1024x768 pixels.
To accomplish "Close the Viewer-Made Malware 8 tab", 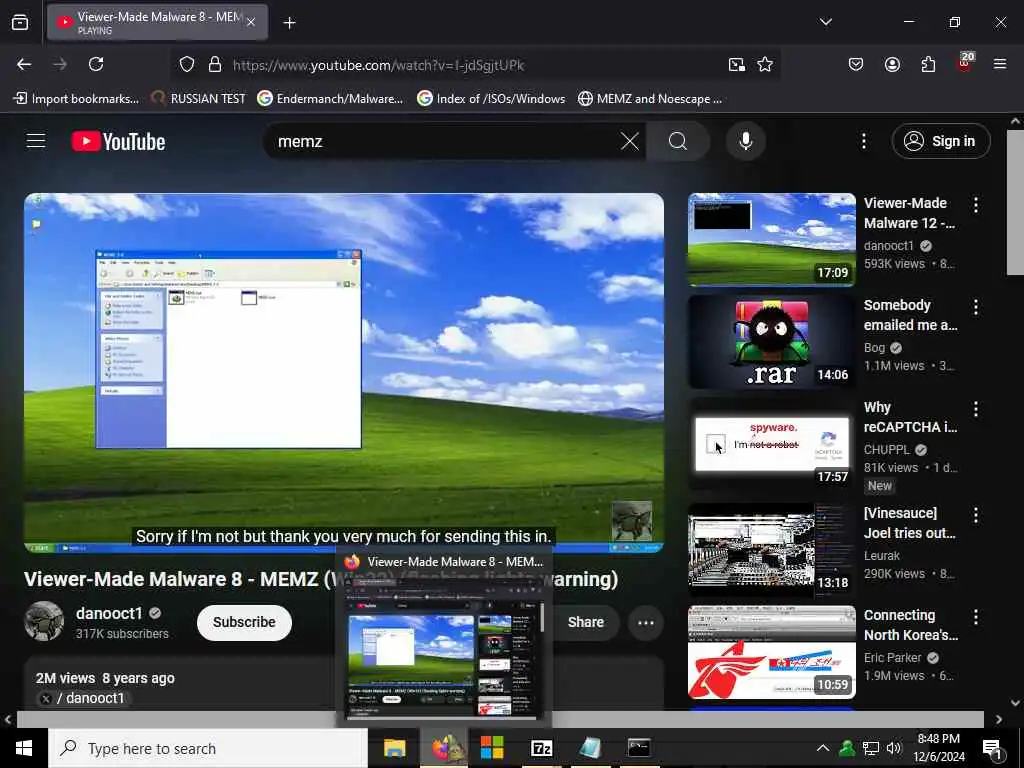I will (251, 22).
